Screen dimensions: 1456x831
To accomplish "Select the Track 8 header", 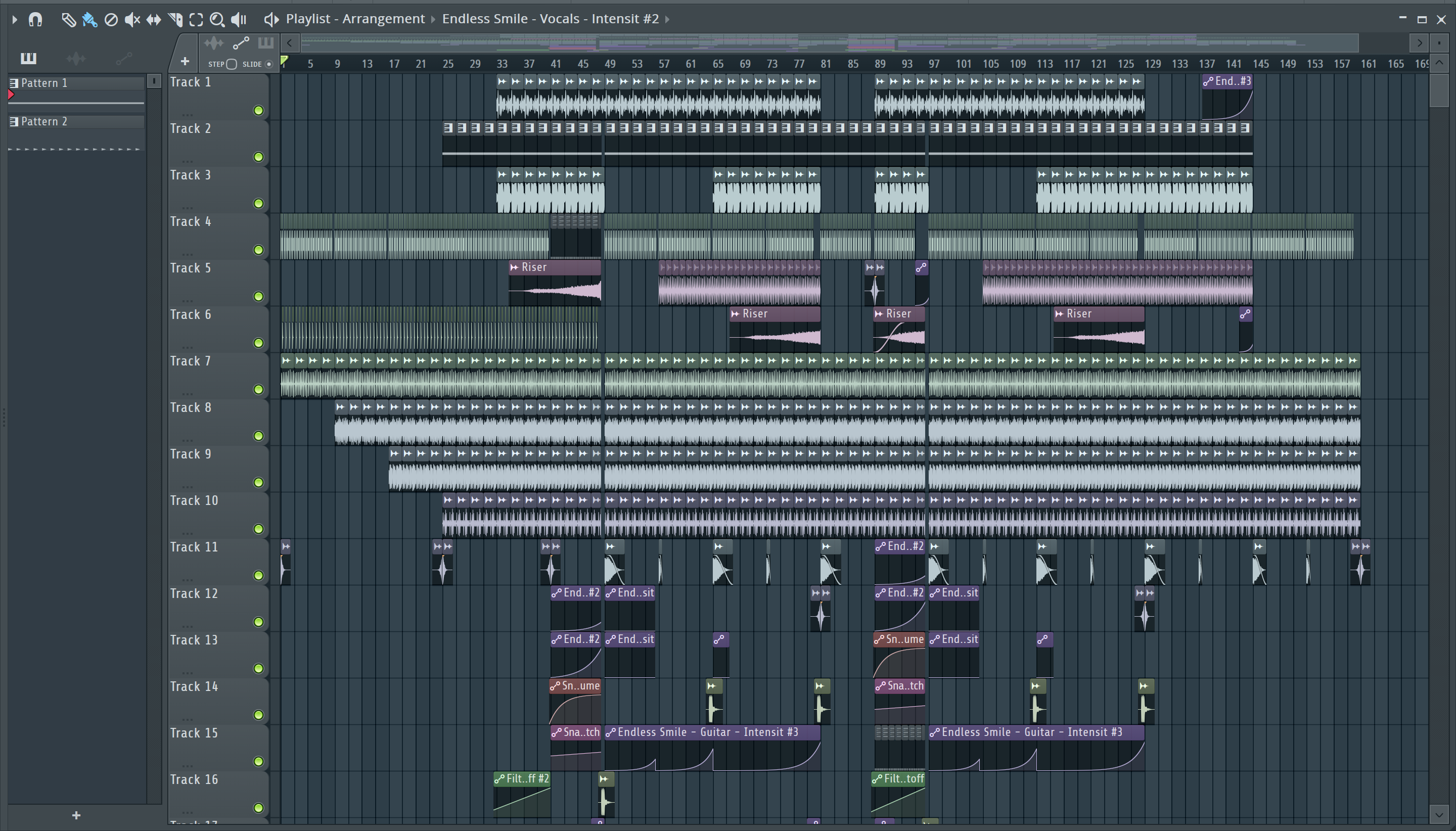I will [x=218, y=422].
